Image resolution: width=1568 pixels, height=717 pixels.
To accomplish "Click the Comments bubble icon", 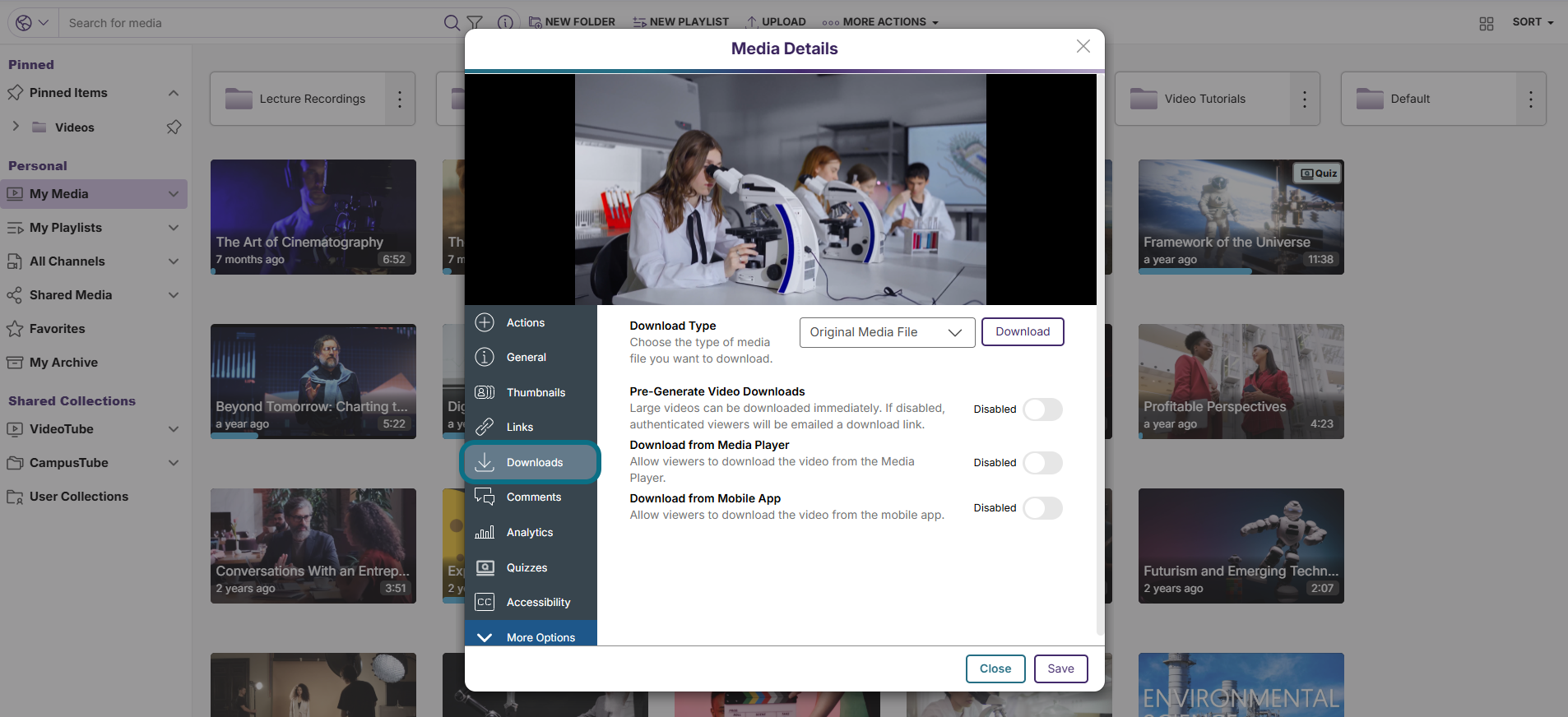I will 485,497.
